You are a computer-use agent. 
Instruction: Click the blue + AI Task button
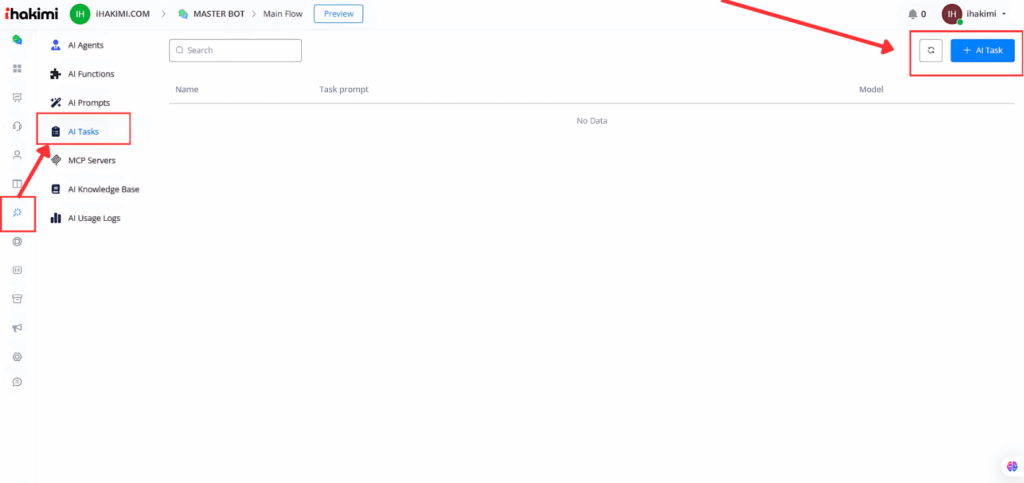click(982, 50)
